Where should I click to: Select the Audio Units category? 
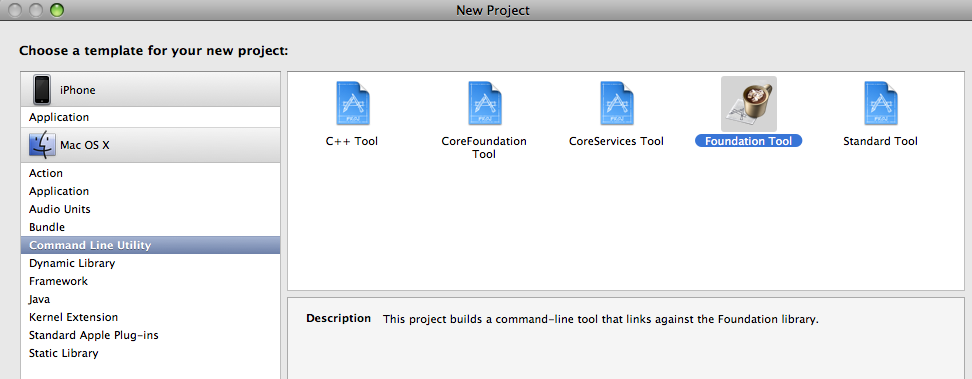151,210
